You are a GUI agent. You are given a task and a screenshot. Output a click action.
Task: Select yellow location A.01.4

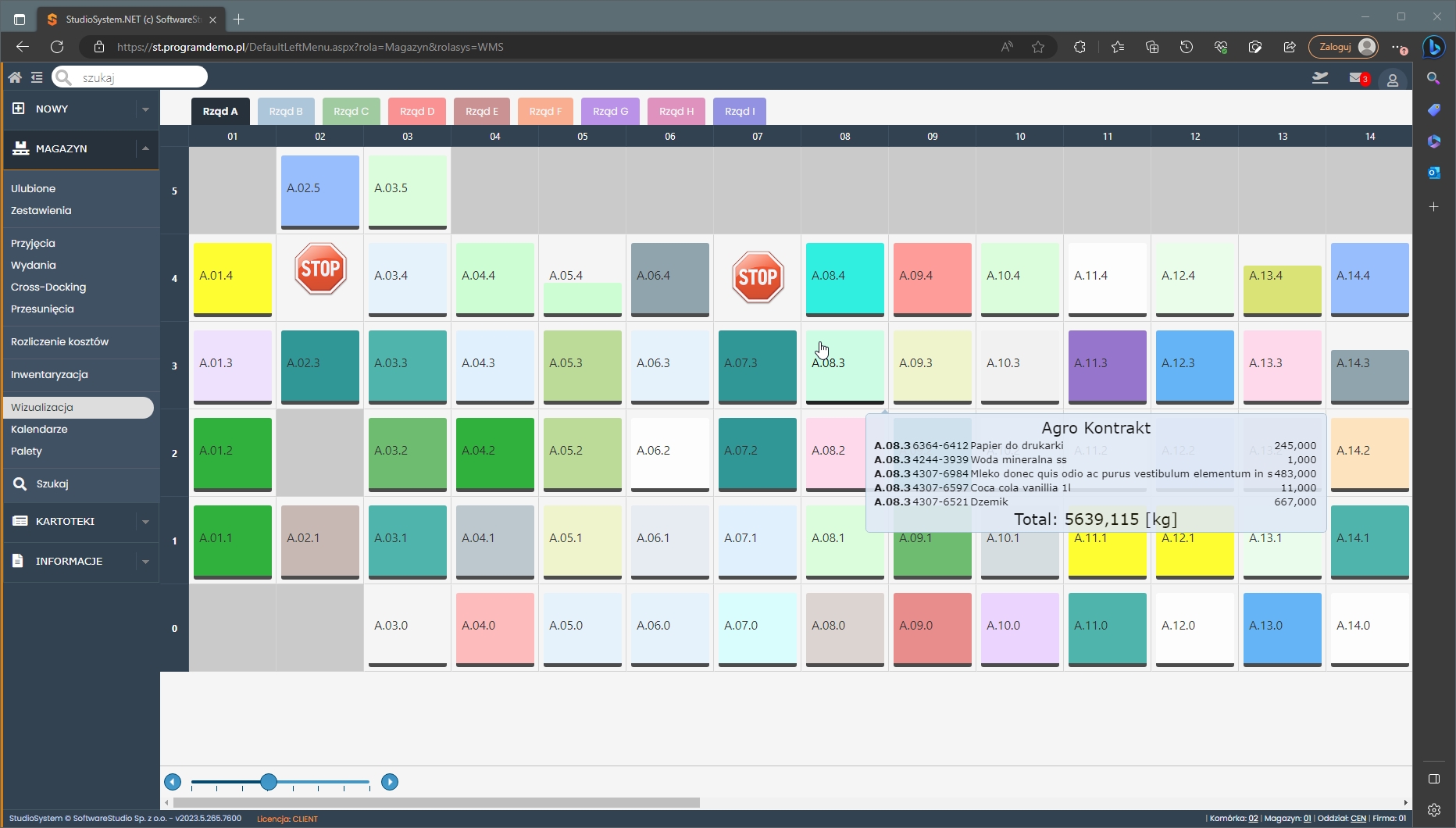[233, 279]
